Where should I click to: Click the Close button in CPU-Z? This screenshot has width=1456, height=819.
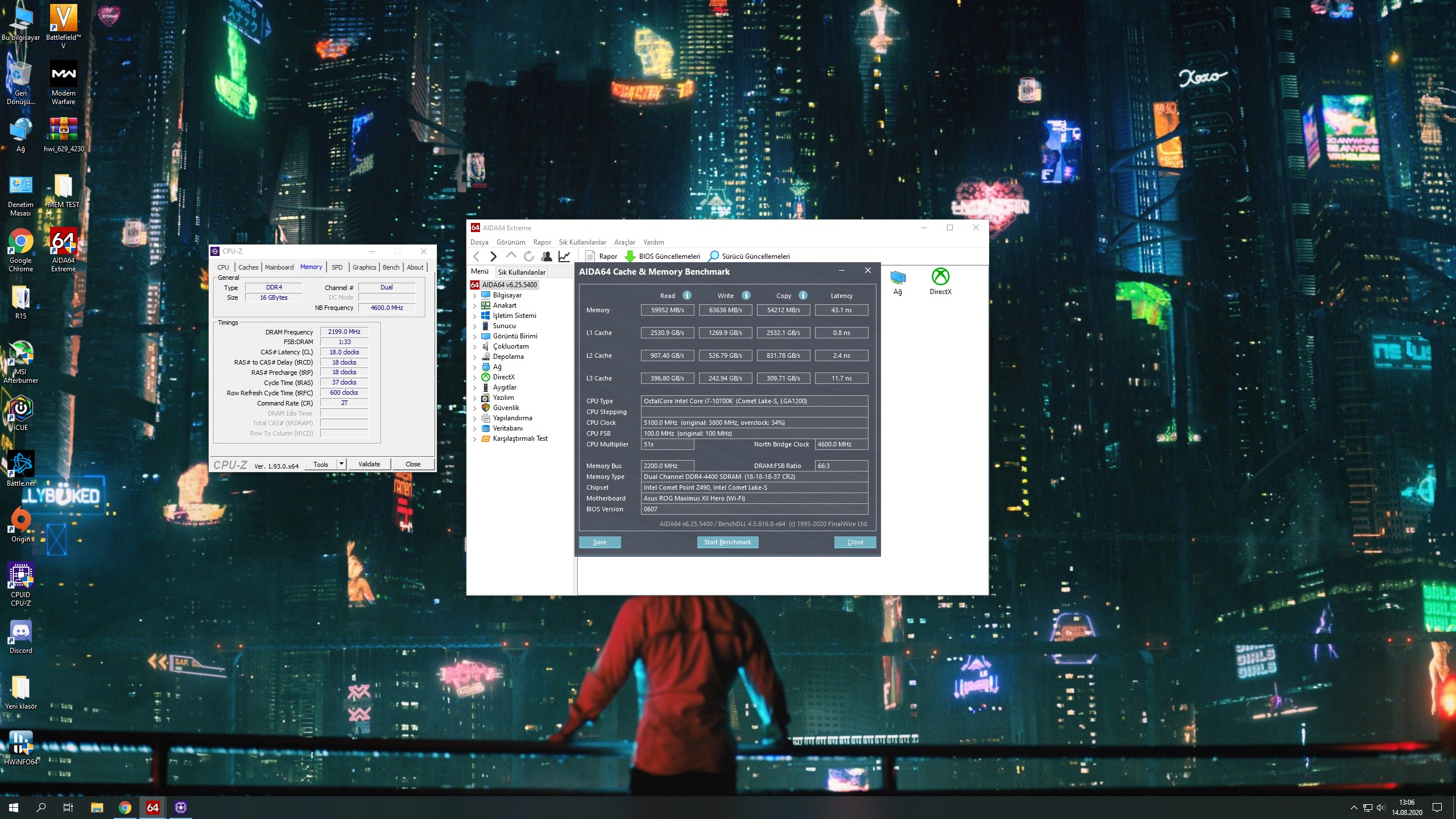tap(413, 464)
